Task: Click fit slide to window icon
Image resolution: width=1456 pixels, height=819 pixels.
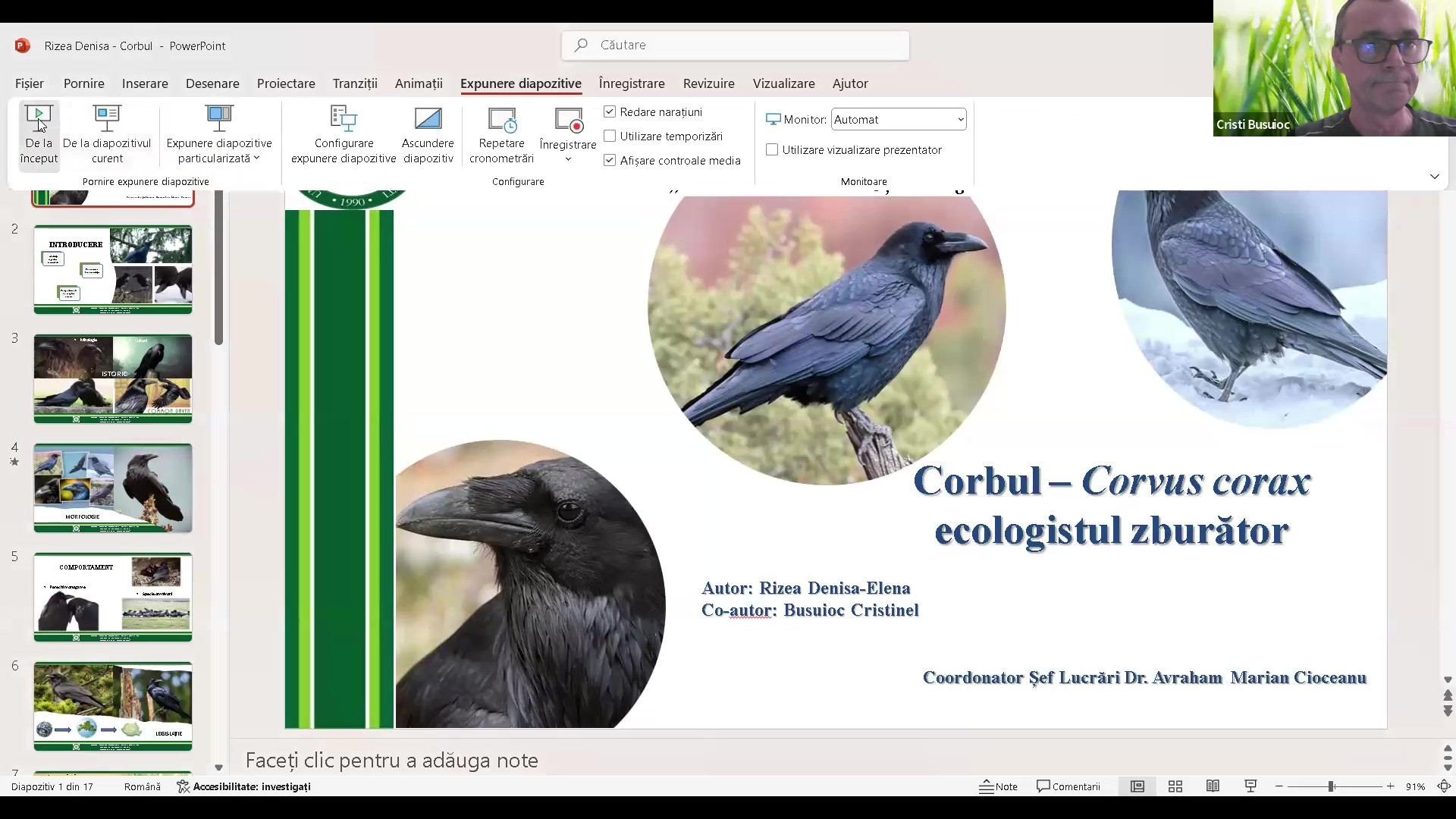Action: coord(1444,786)
